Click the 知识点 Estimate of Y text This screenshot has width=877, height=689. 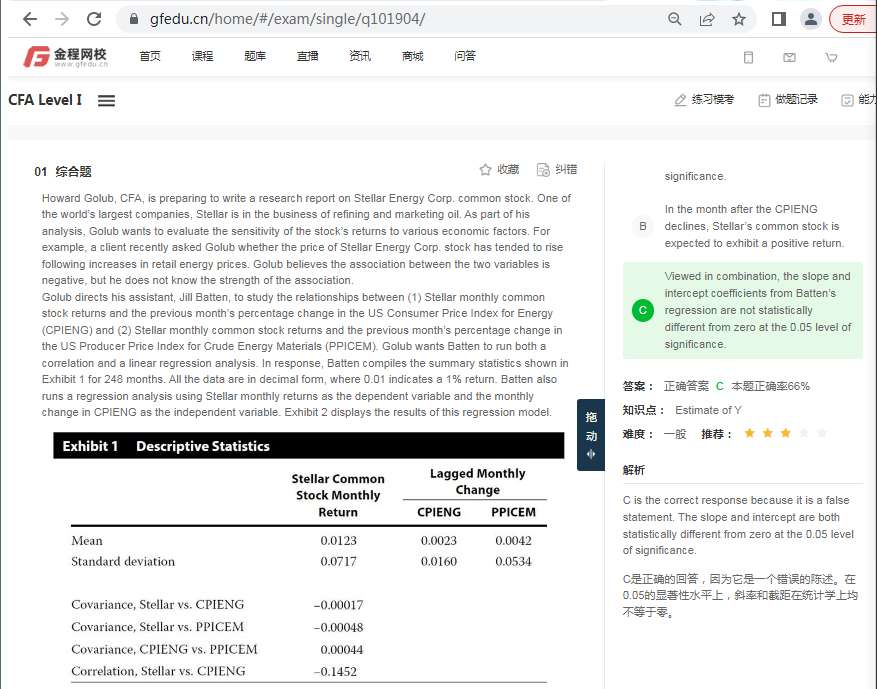708,410
